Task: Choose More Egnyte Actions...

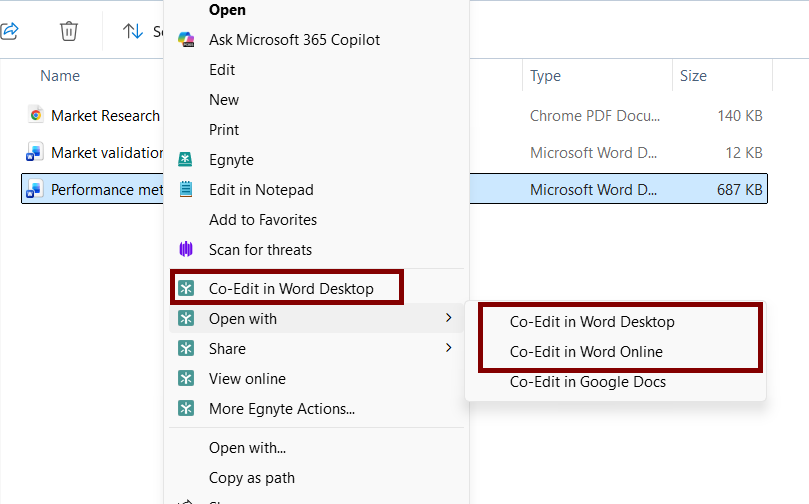Action: coord(282,409)
